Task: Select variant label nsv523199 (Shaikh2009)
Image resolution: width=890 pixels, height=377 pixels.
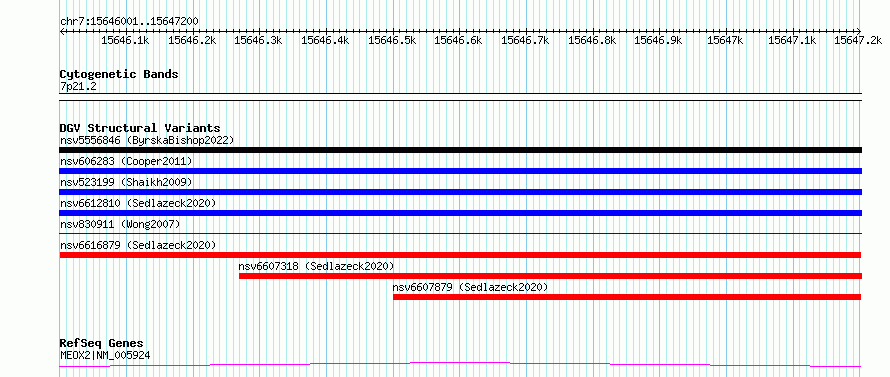Action: pos(126,182)
